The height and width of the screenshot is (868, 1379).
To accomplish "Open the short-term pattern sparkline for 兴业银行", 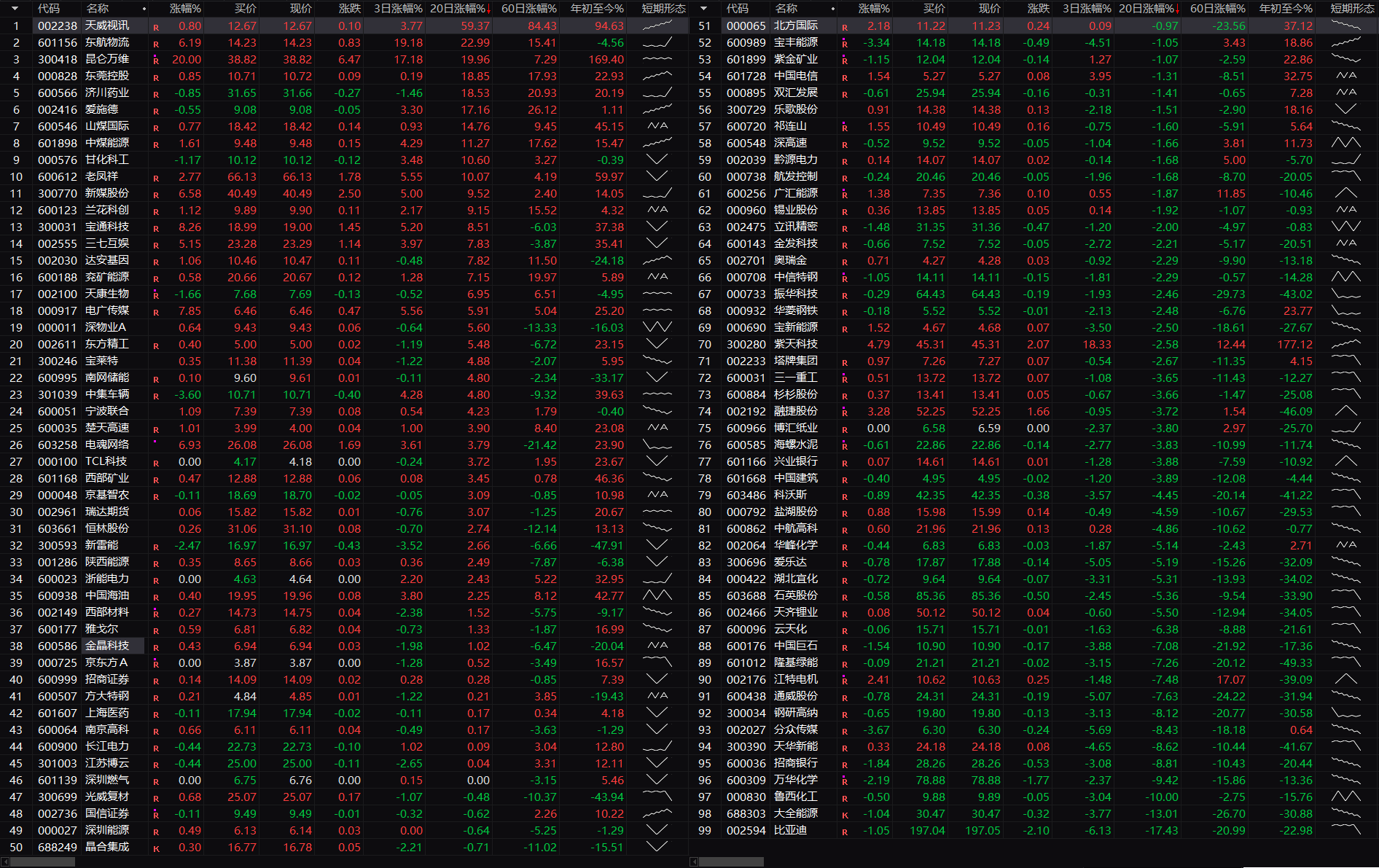I will 1346,461.
